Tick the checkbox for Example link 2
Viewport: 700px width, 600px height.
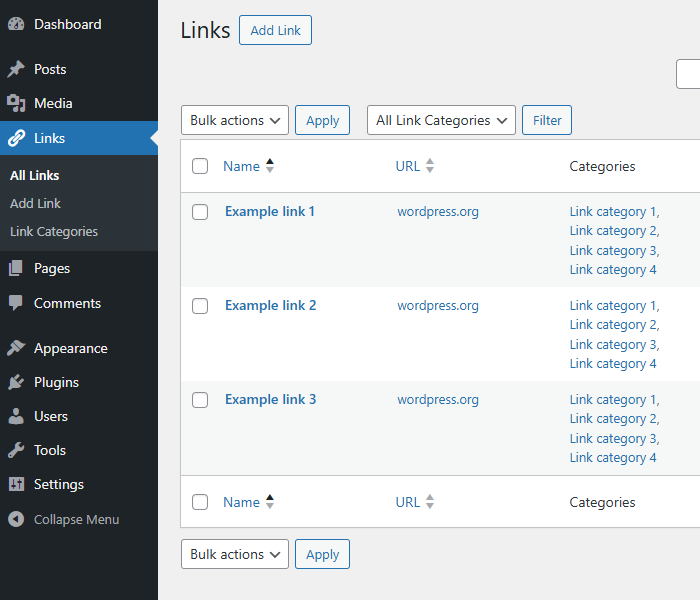point(200,306)
